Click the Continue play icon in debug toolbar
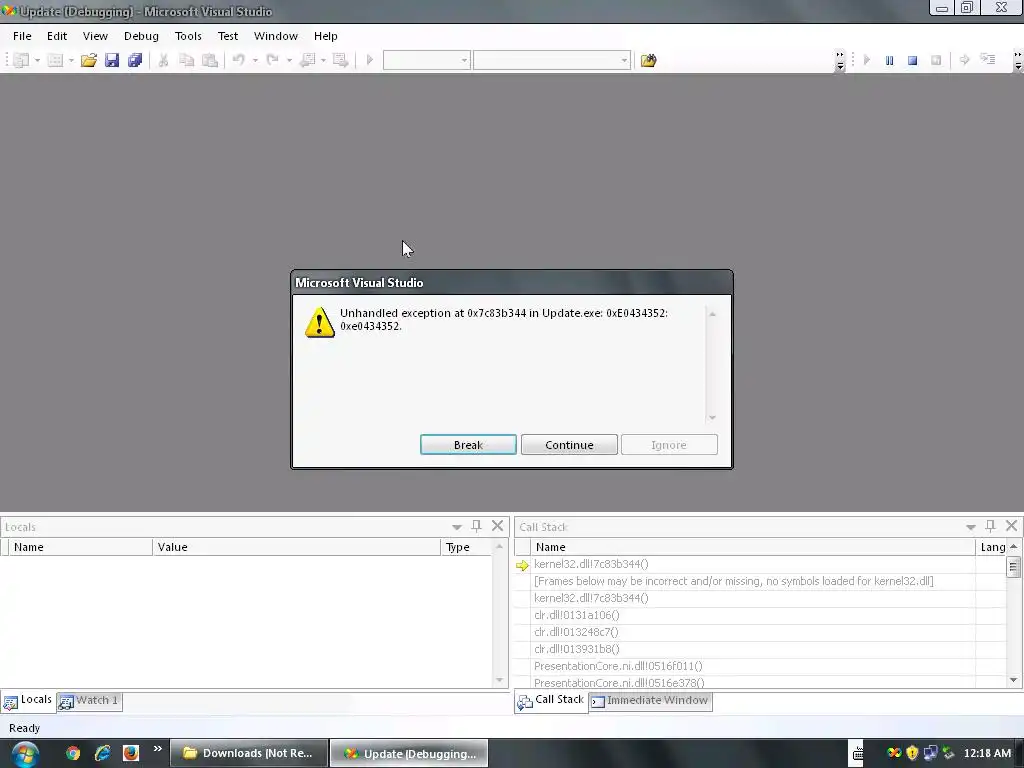This screenshot has height=768, width=1024. (867, 60)
